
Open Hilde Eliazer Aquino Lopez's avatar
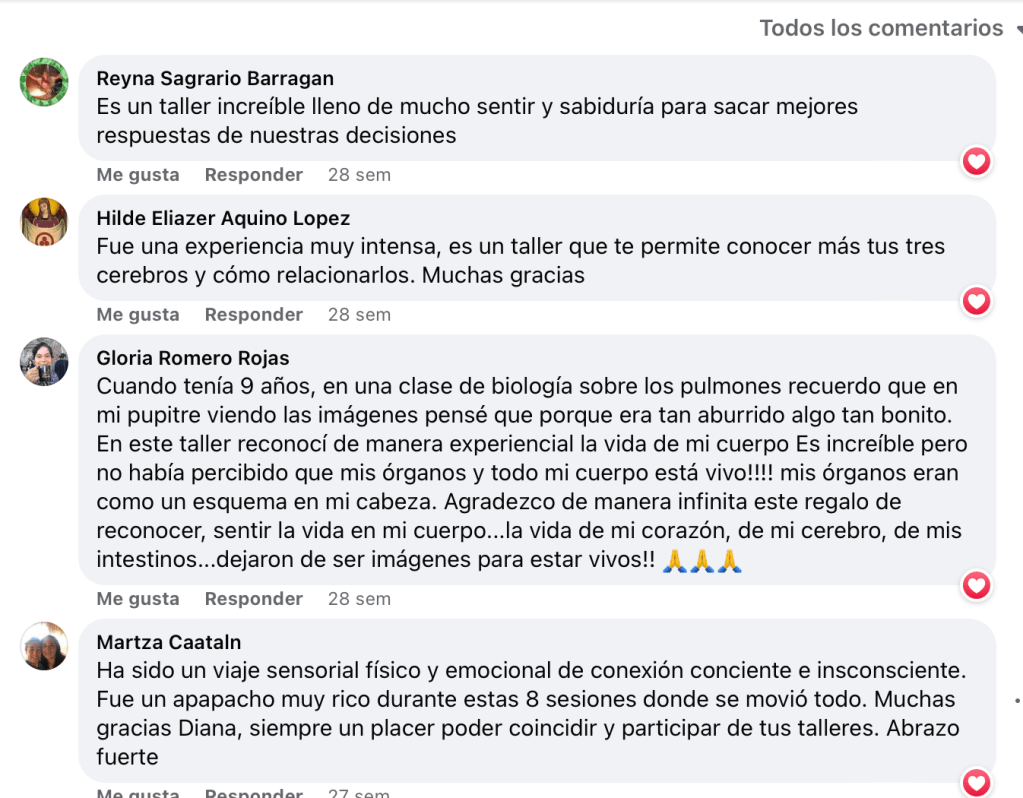pyautogui.click(x=44, y=222)
